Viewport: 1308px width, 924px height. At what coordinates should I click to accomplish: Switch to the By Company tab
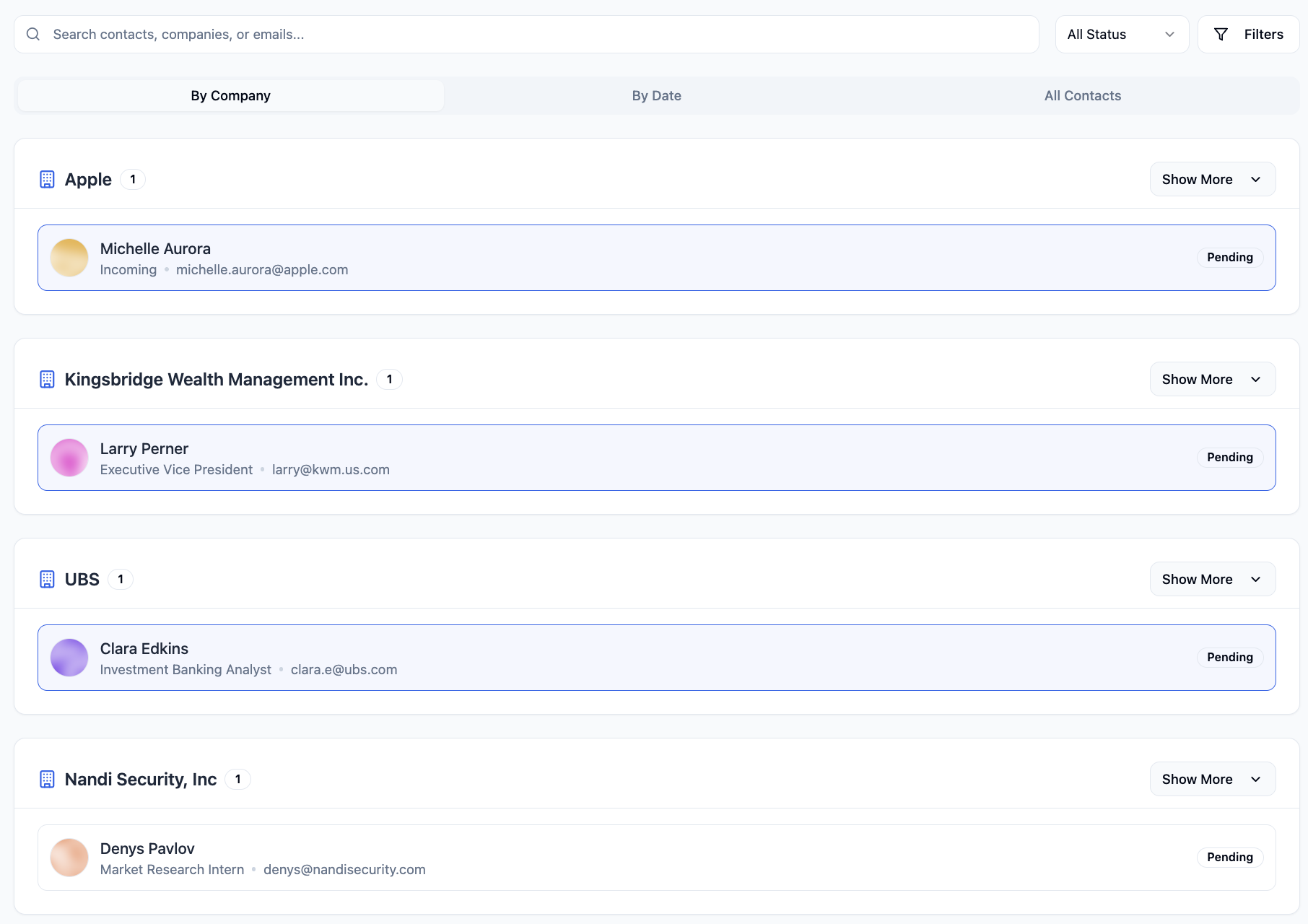point(230,95)
